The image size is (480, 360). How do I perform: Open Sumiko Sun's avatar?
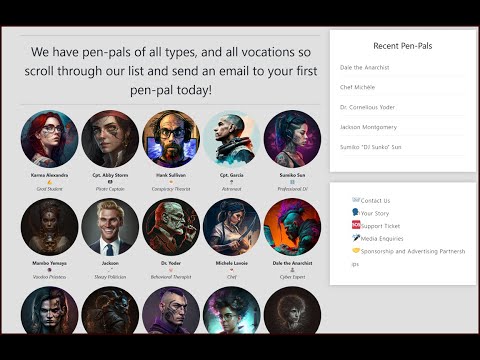click(x=292, y=139)
